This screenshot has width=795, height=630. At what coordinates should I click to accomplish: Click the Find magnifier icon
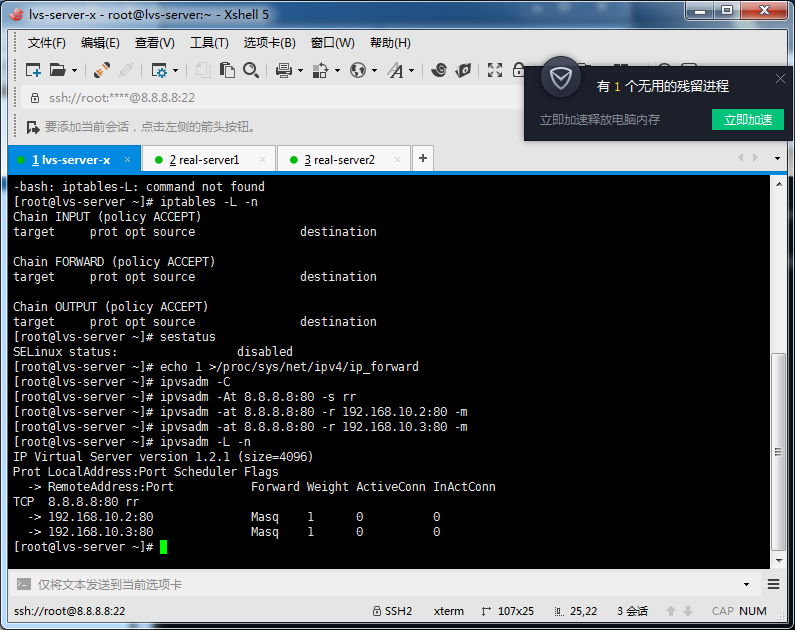click(251, 70)
